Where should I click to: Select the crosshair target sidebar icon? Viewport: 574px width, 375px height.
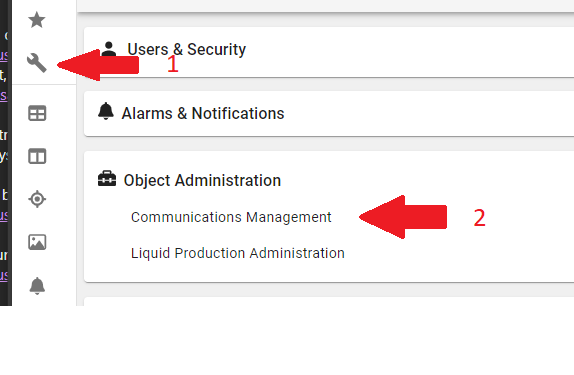point(37,199)
